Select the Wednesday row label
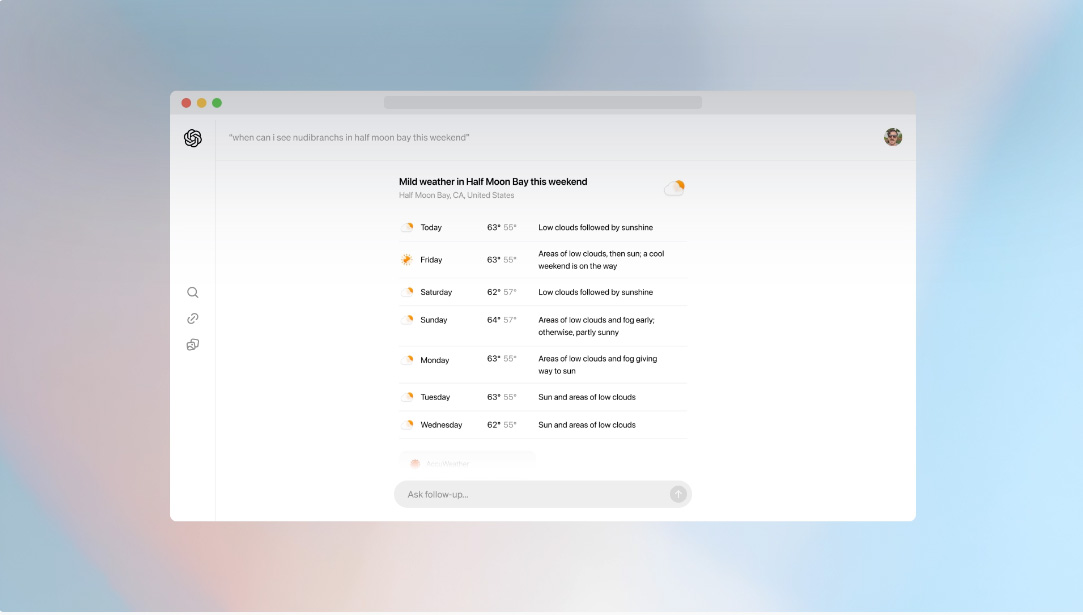Viewport: 1083px width, 615px height. point(441,425)
